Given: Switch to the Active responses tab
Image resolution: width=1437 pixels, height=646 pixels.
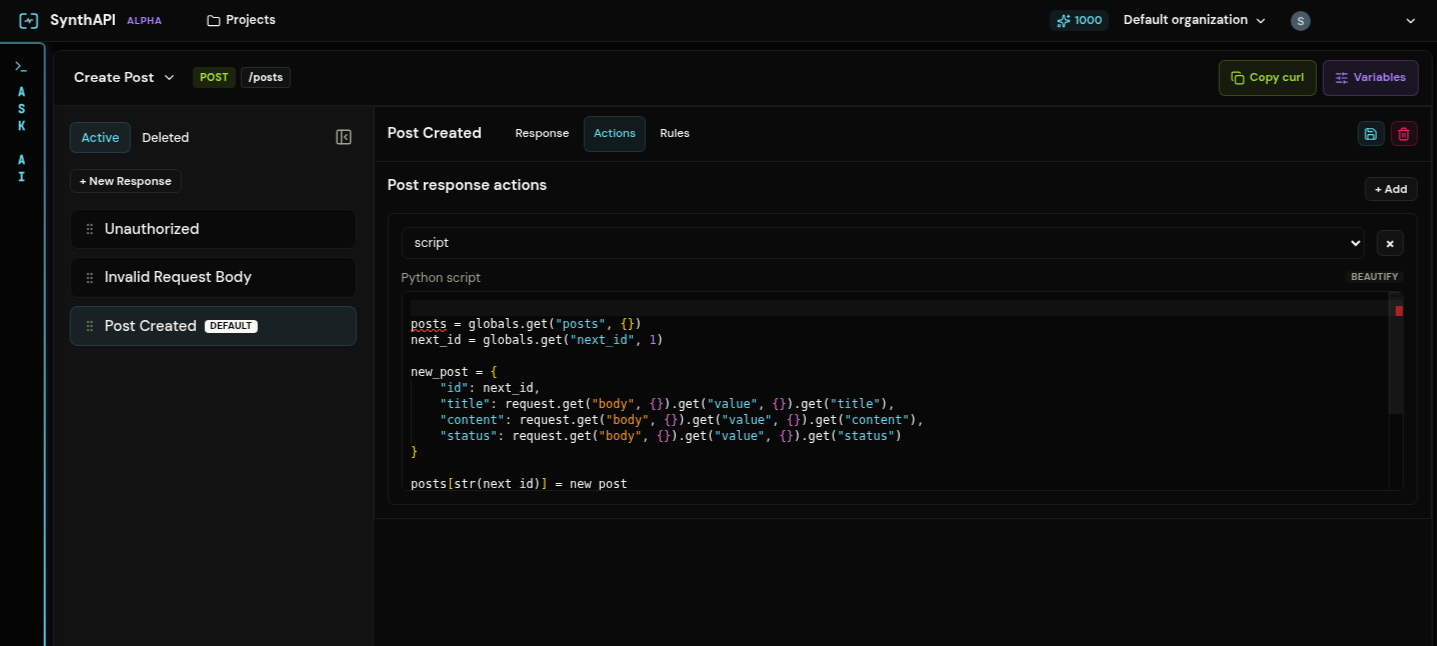Looking at the screenshot, I should [100, 138].
